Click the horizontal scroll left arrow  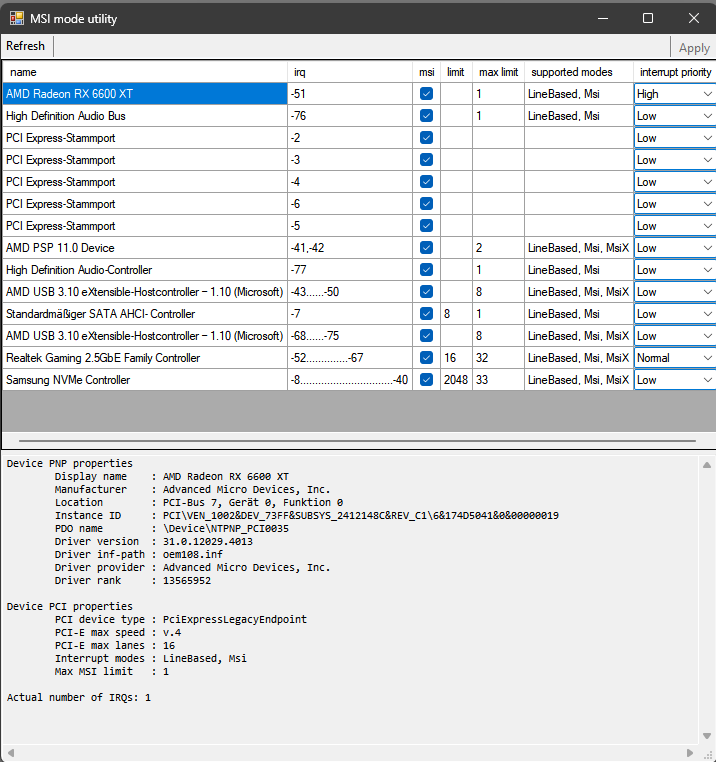tap(11, 753)
